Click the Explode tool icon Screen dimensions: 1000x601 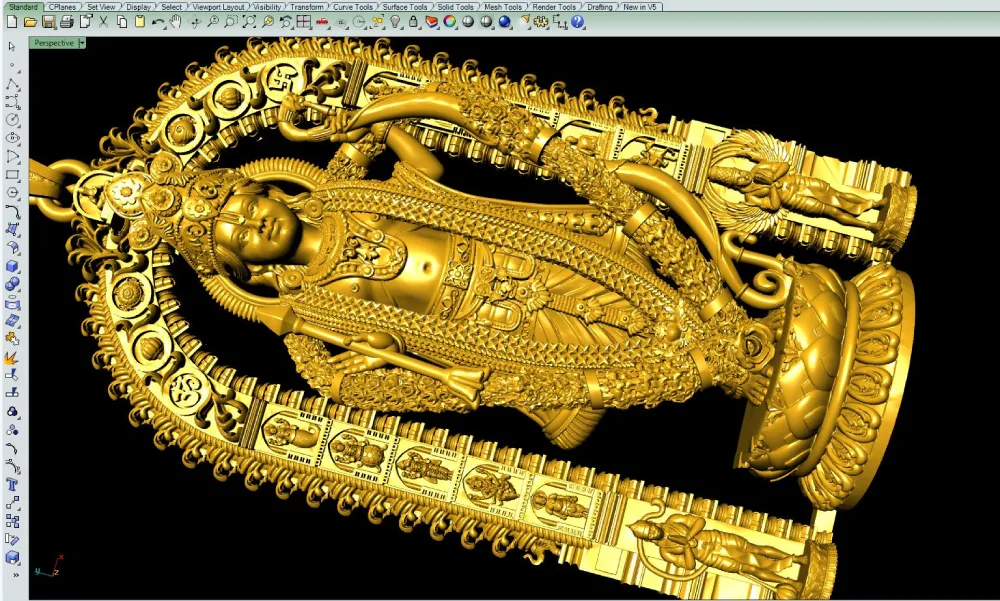click(x=12, y=358)
